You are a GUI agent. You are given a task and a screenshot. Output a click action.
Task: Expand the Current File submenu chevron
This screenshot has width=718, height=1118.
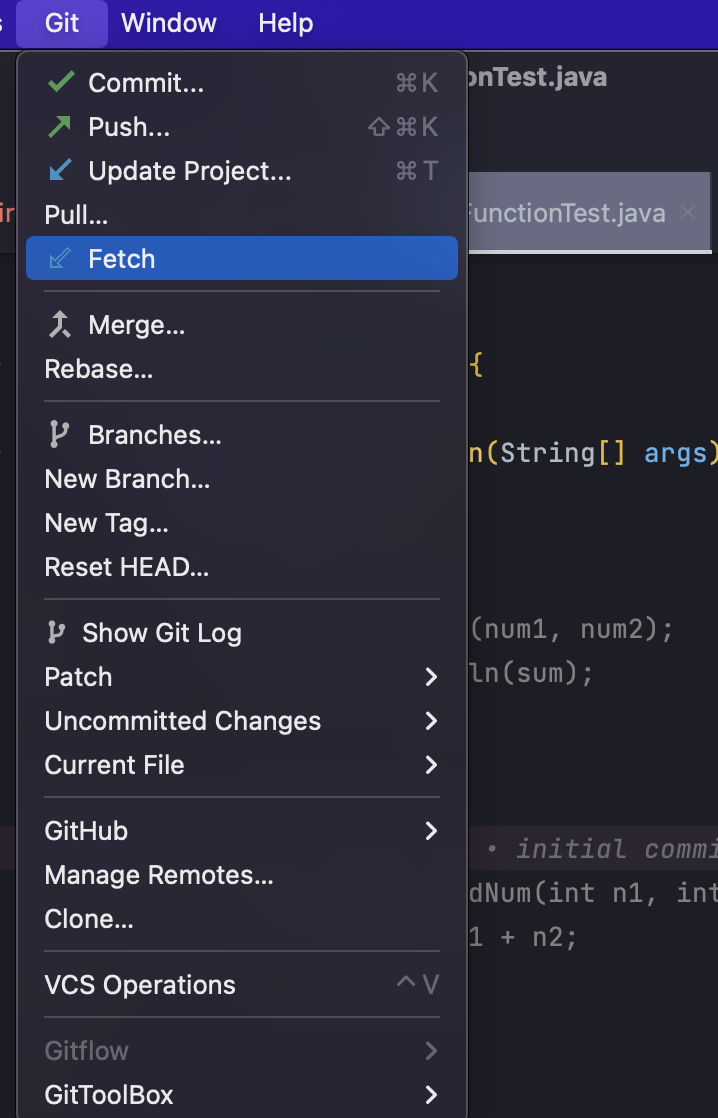(431, 765)
